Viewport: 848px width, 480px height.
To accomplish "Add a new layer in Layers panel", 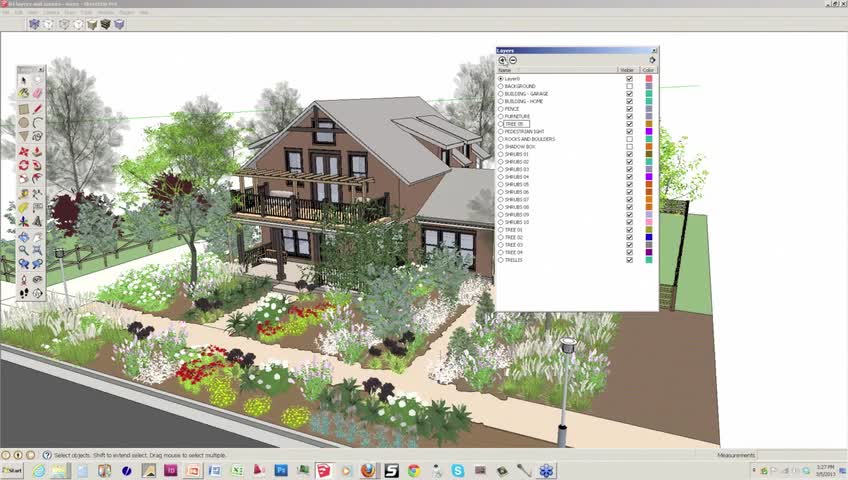I will (502, 61).
